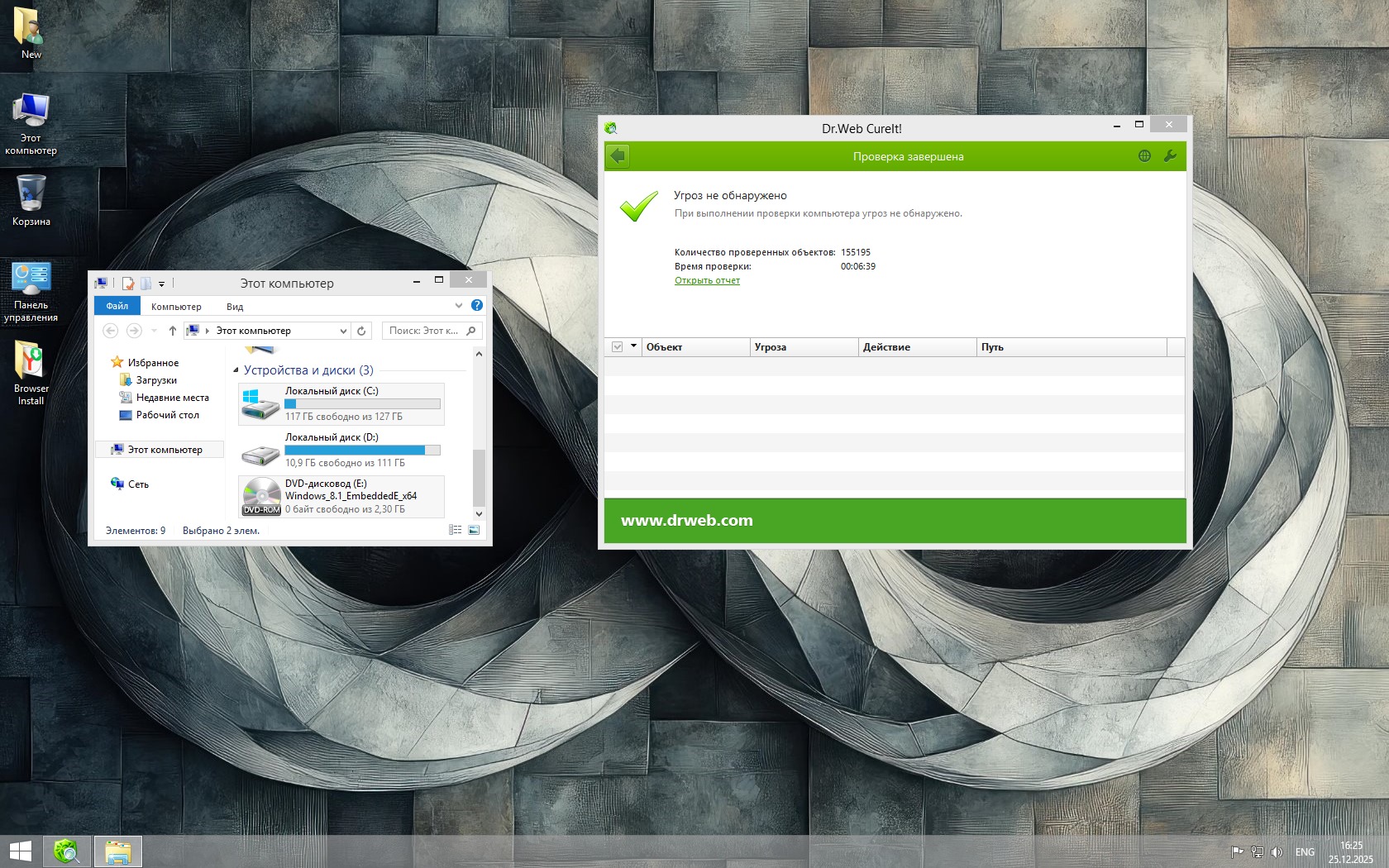This screenshot has height=868, width=1389.
Task: Open the dropdown arrow beside threats checkbox
Action: [x=634, y=346]
